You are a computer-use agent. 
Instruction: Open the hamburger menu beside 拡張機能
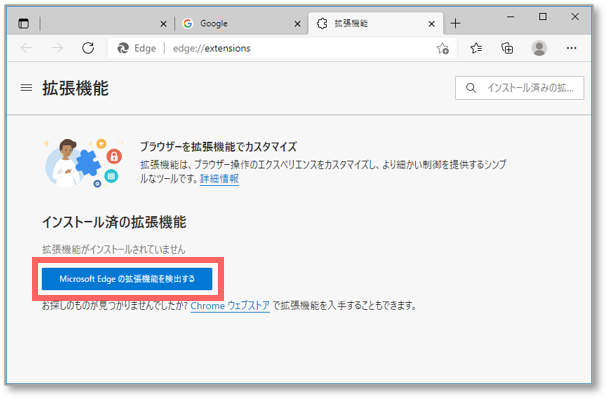click(26, 88)
